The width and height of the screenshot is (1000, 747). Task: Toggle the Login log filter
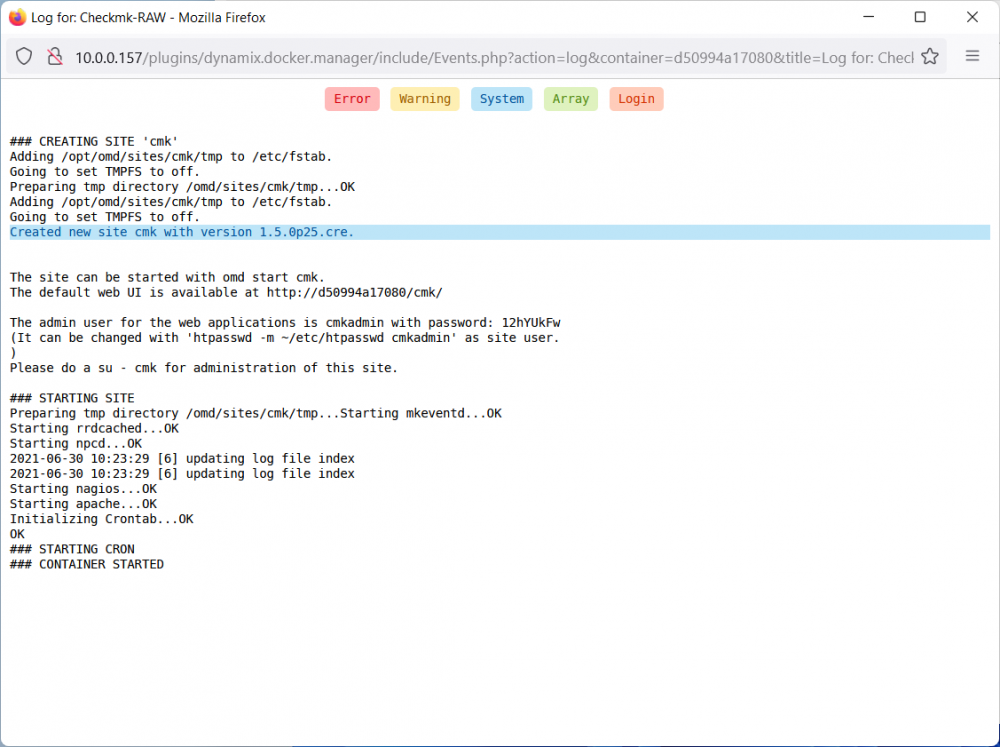pyautogui.click(x=636, y=99)
